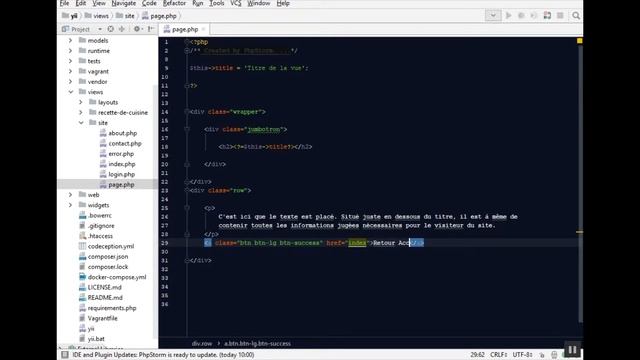This screenshot has width=640, height=360.
Task: Click the Run play icon
Action: tap(508, 16)
